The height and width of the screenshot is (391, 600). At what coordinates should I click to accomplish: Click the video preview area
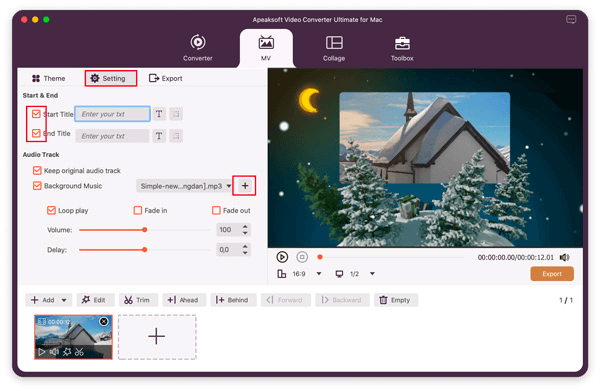coord(426,158)
